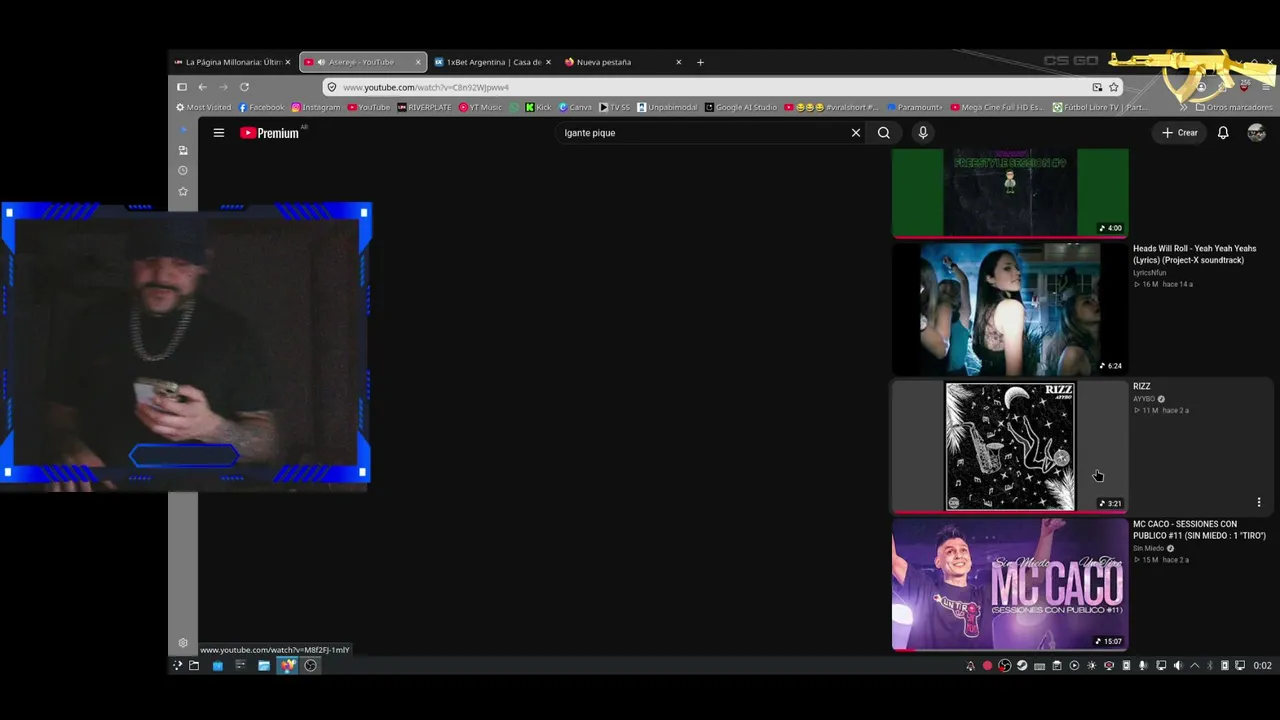Open sidebar settings gear icon
The width and height of the screenshot is (1280, 720).
point(183,644)
